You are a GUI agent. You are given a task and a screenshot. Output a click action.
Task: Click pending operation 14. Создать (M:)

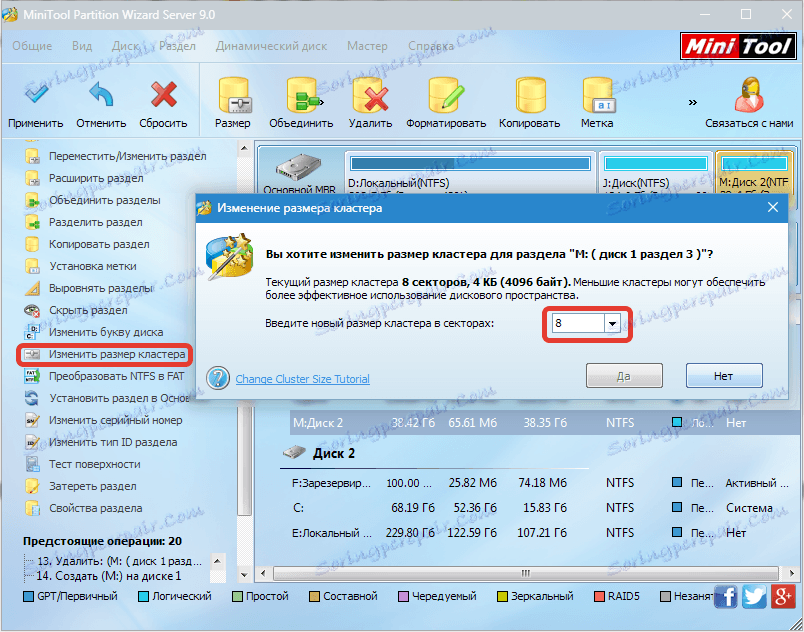pyautogui.click(x=108, y=576)
